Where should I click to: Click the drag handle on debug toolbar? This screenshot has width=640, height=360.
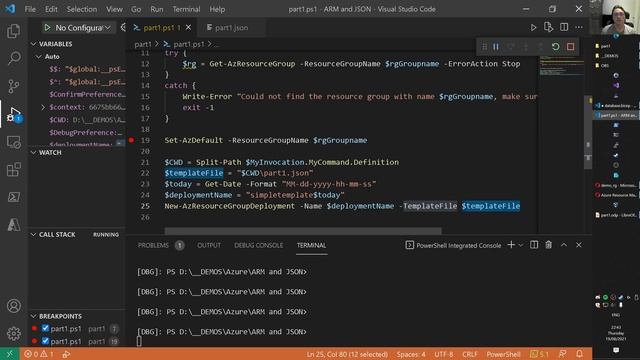click(x=484, y=47)
